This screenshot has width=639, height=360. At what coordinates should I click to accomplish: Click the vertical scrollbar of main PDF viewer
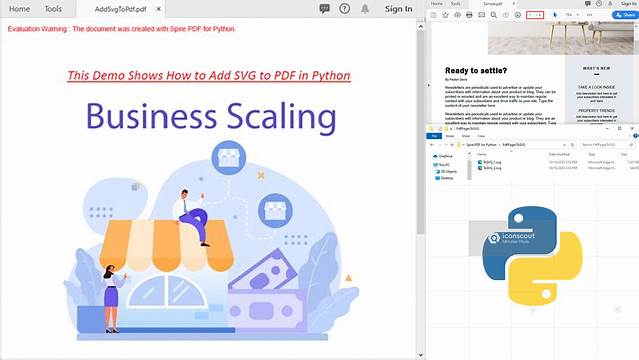(421, 190)
